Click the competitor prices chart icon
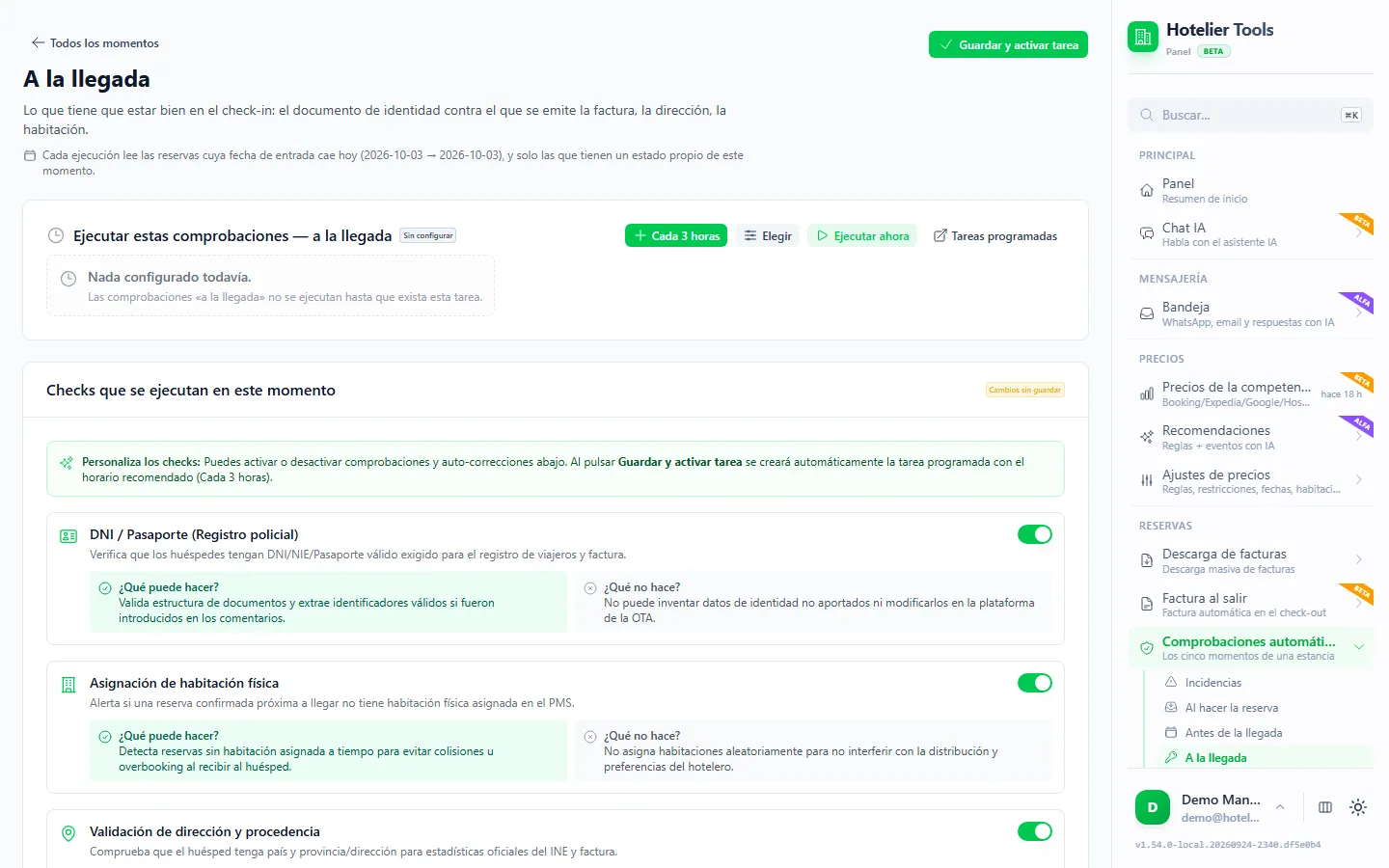This screenshot has width=1389, height=868. click(x=1147, y=393)
